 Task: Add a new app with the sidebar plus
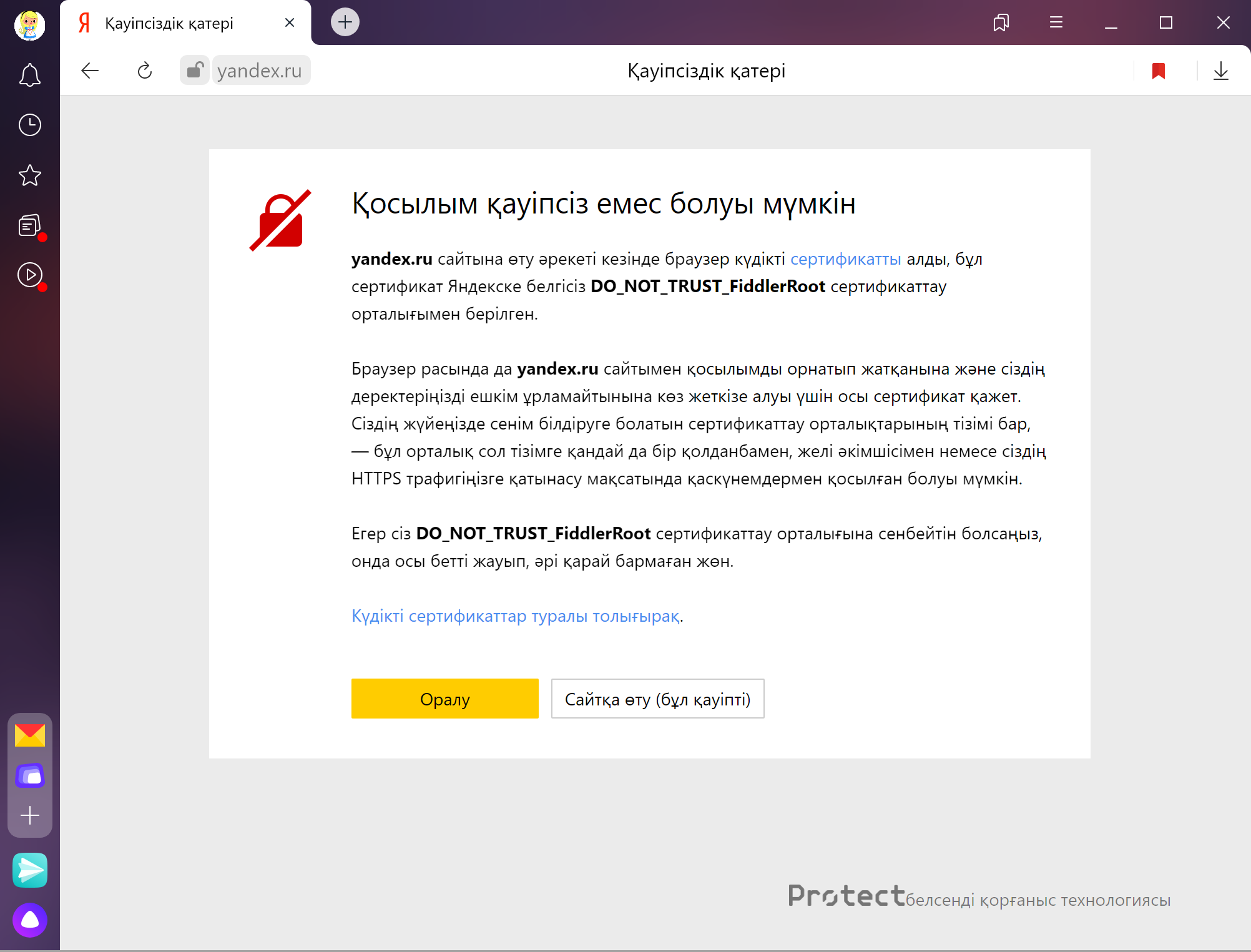coord(30,815)
